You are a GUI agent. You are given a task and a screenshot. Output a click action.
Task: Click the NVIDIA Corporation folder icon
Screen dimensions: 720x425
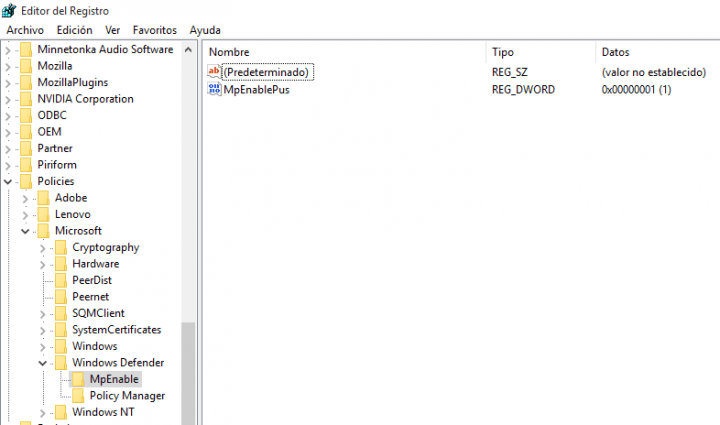click(26, 99)
